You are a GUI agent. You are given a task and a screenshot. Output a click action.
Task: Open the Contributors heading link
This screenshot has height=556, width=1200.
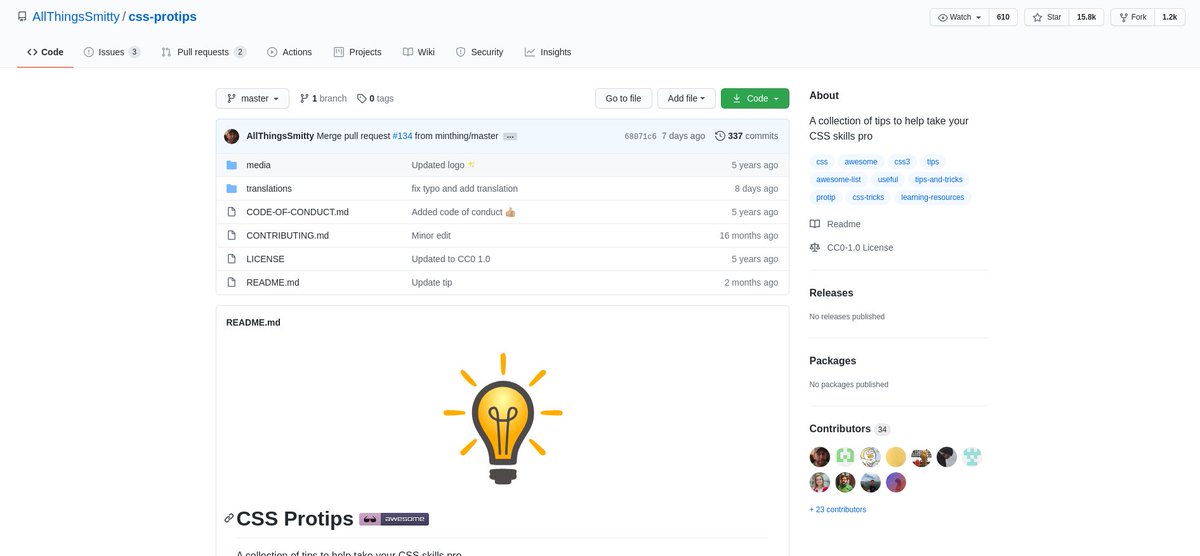(x=849, y=429)
